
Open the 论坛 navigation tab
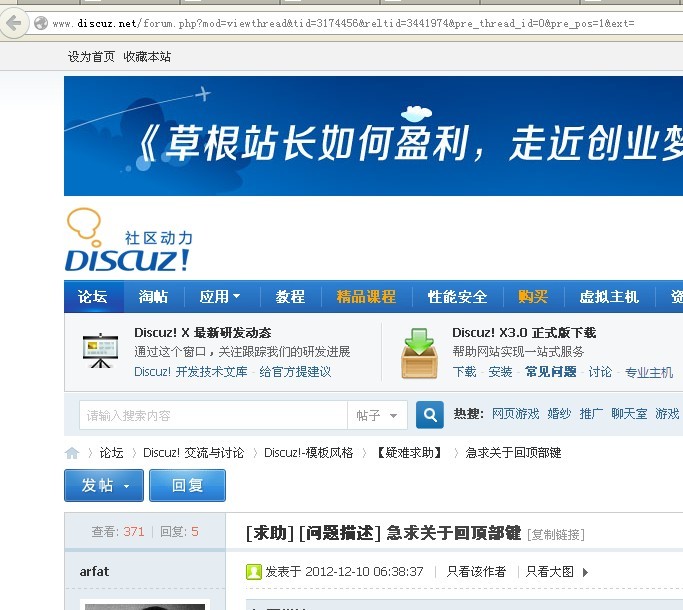[93, 297]
